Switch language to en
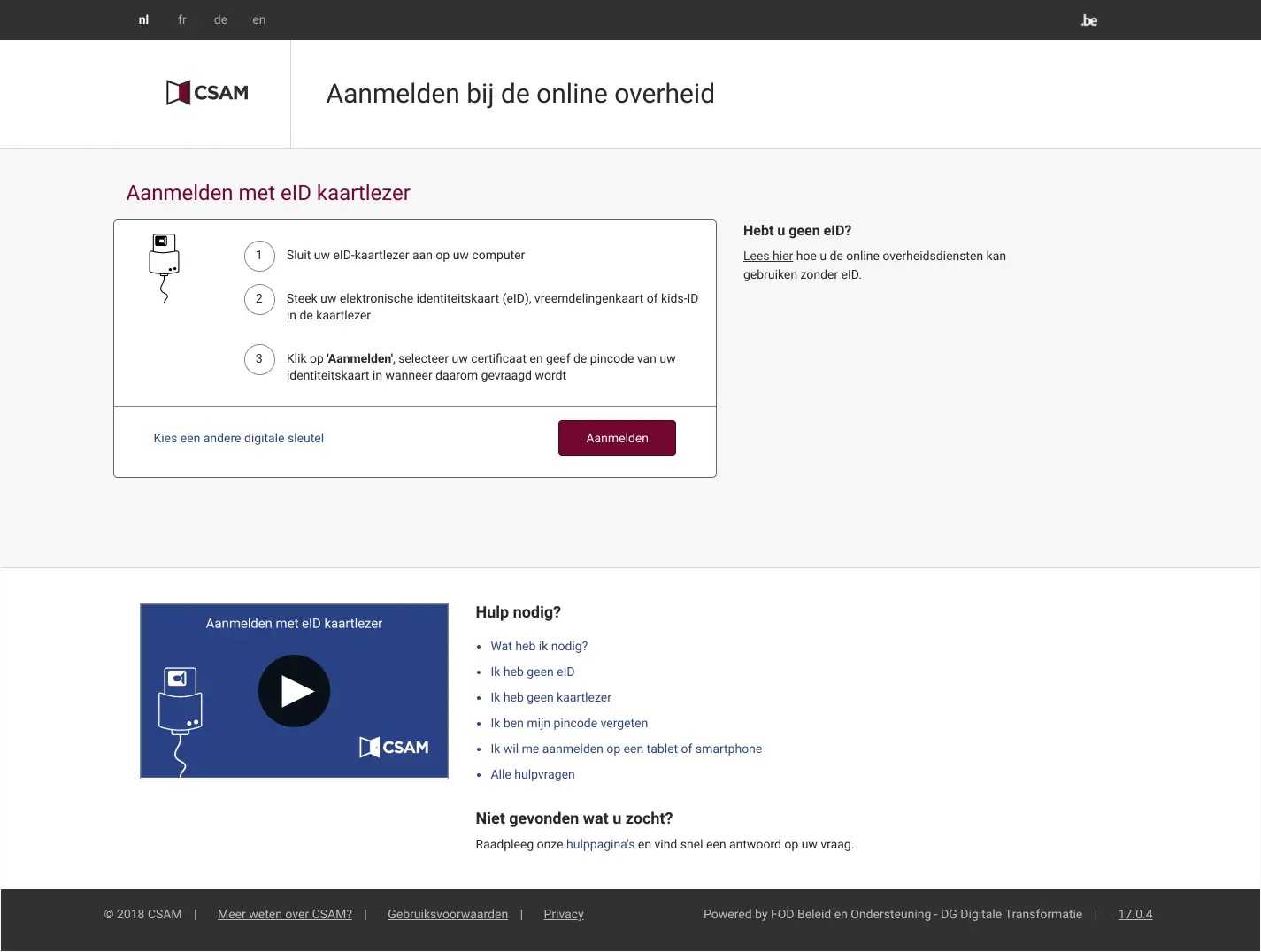This screenshot has width=1261, height=952. tap(259, 19)
